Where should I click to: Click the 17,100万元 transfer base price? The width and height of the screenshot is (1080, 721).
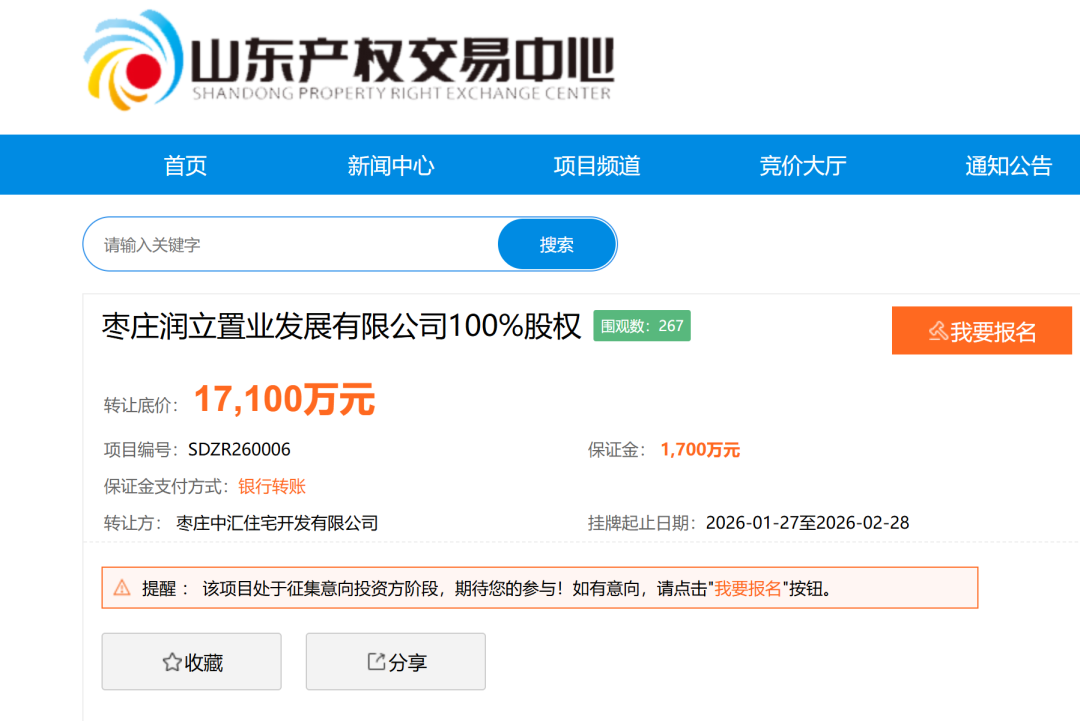(284, 400)
